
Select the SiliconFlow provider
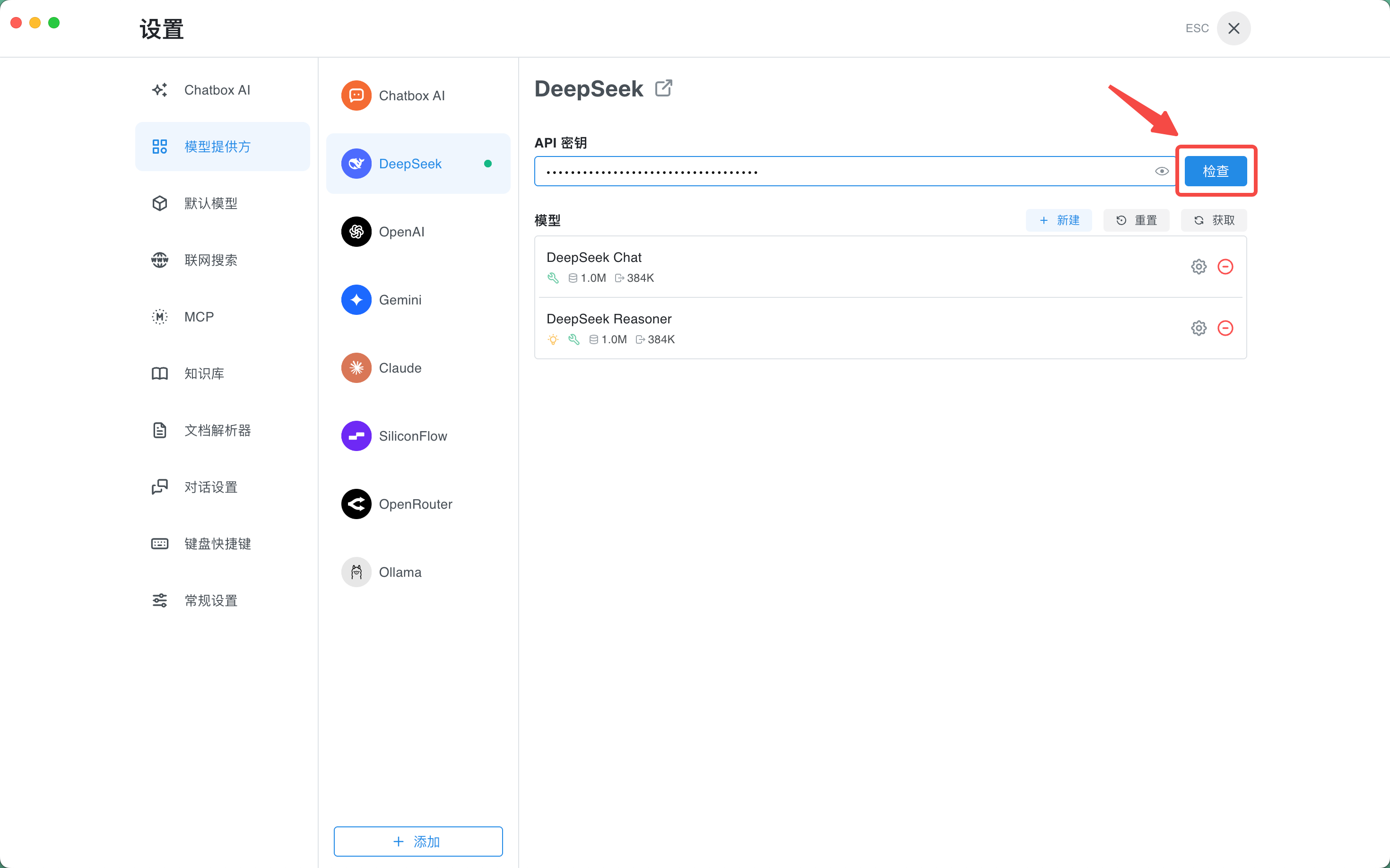tap(418, 436)
